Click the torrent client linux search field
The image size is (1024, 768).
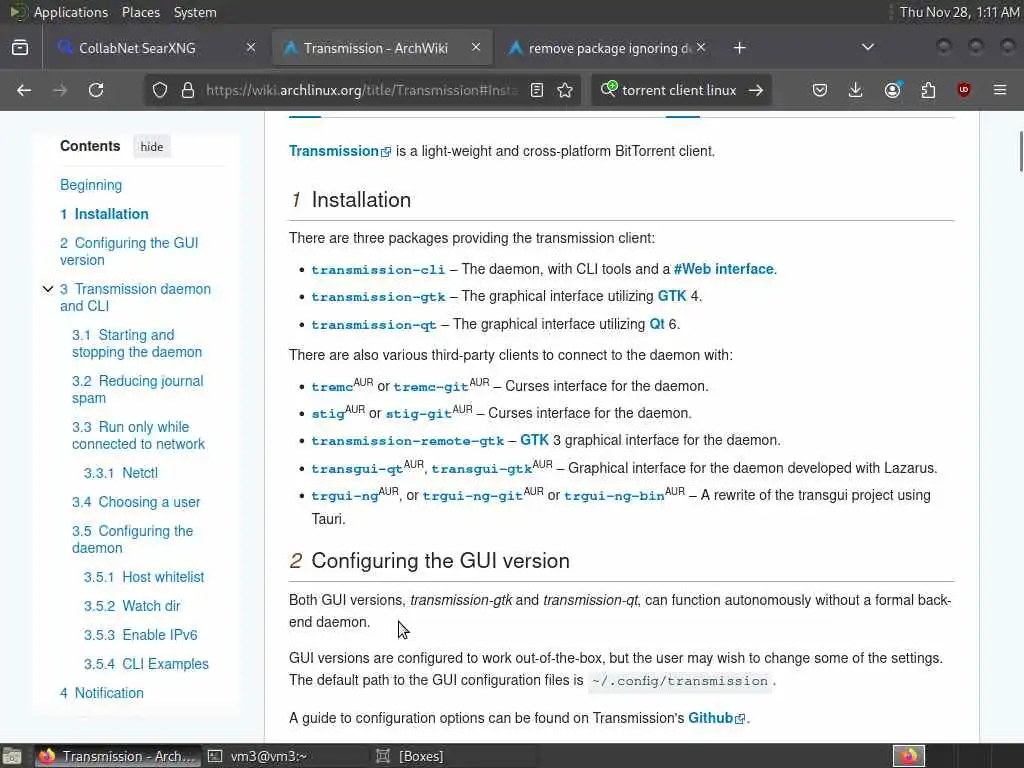(679, 90)
